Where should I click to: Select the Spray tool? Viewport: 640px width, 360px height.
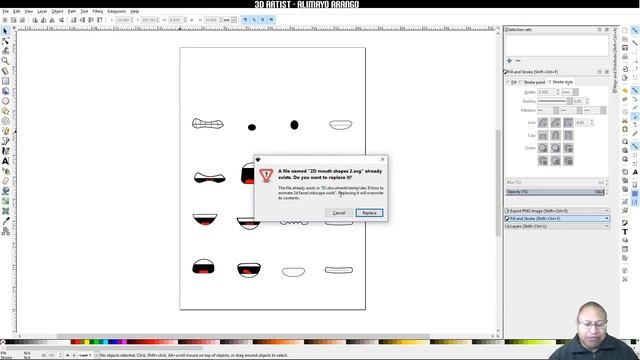click(5, 171)
